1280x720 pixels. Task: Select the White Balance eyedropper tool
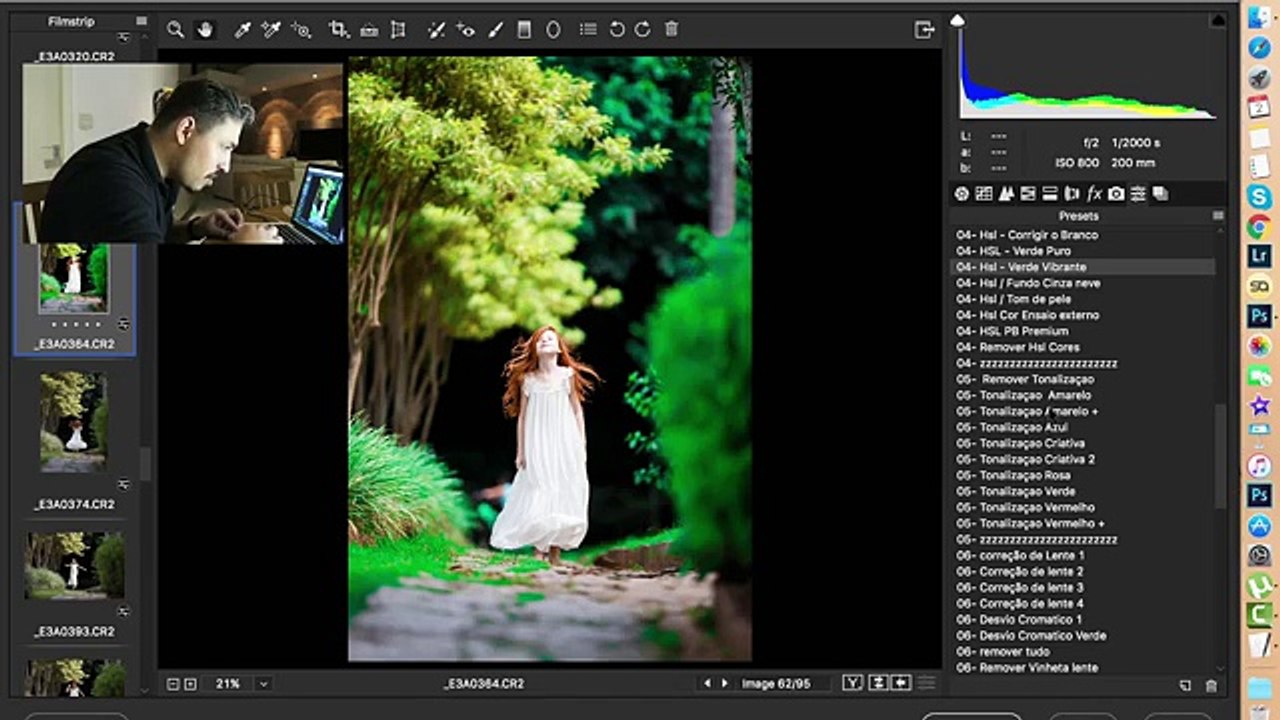click(x=241, y=30)
